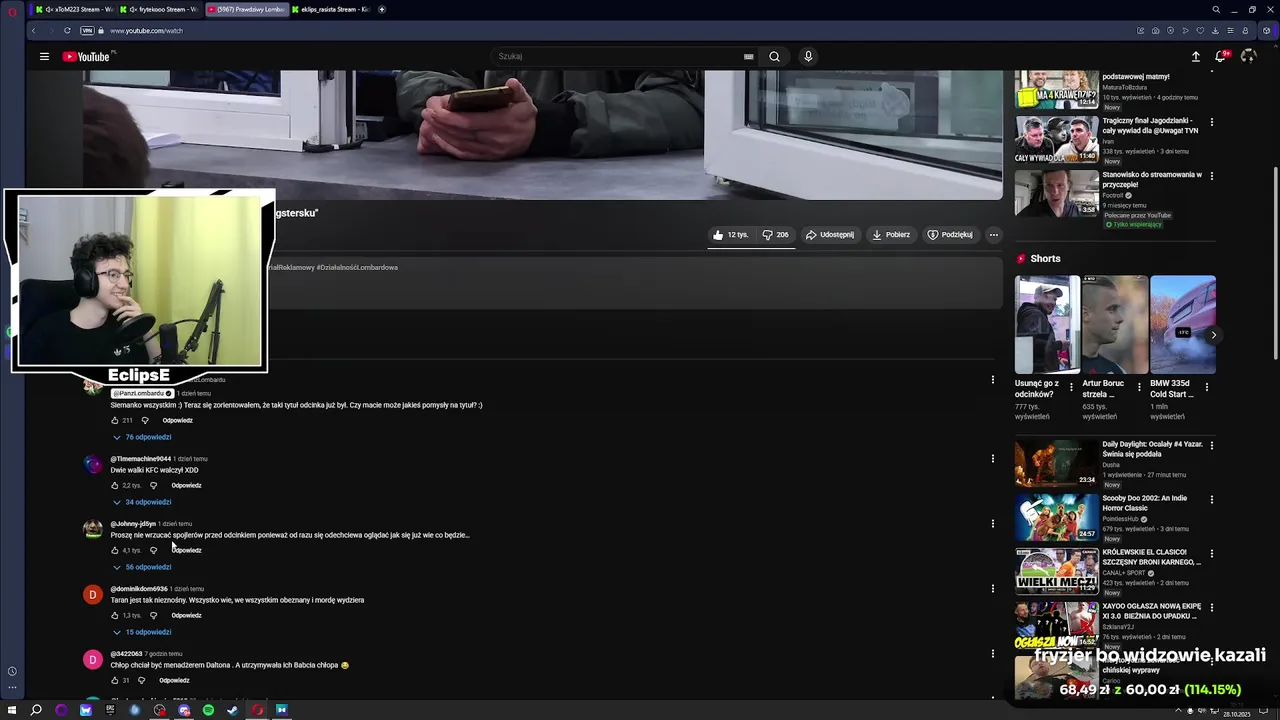Open a new browser tab with plus
Image resolution: width=1280 pixels, height=720 pixels.
click(382, 9)
